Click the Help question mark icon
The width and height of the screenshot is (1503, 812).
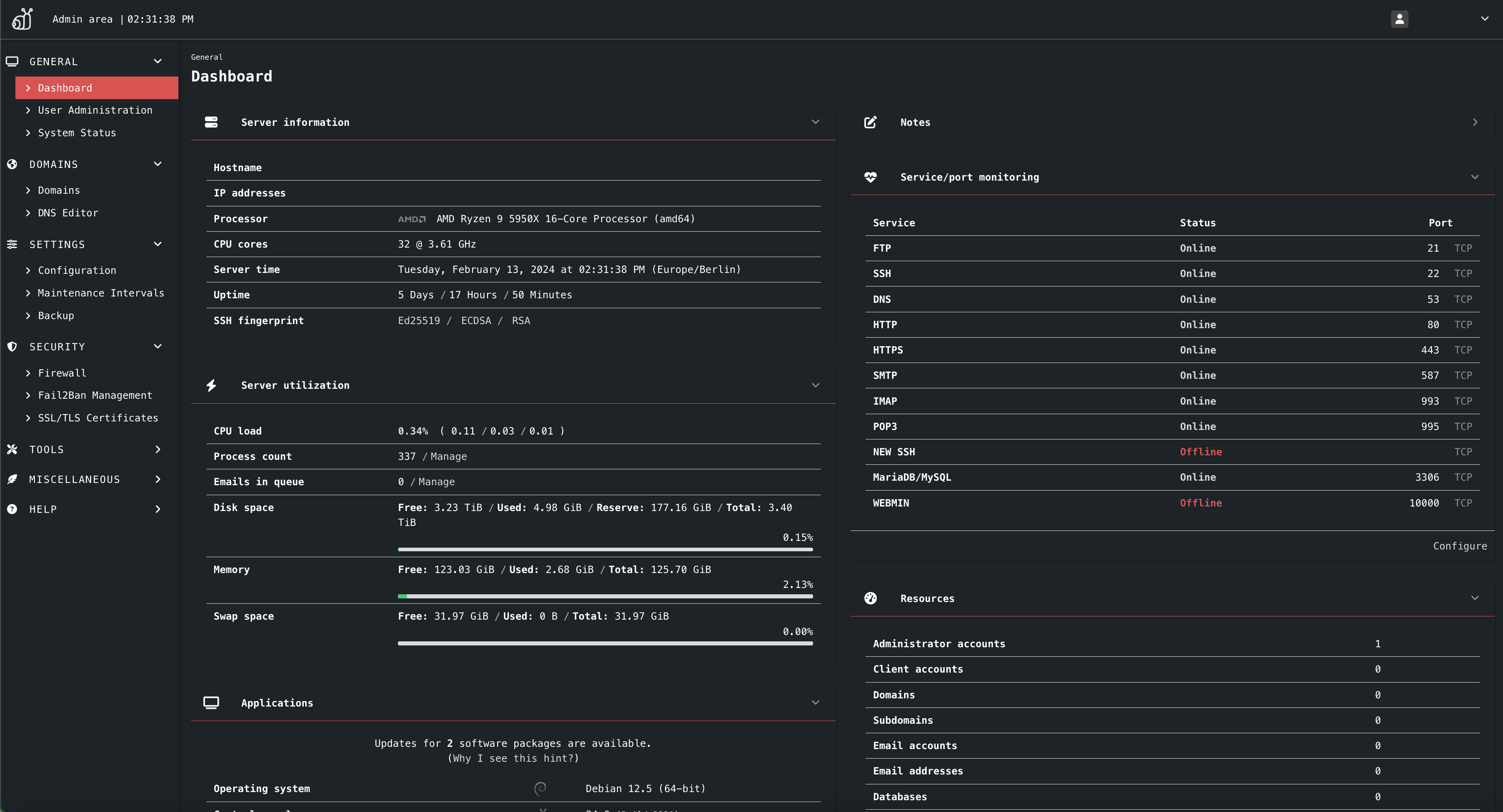tap(12, 509)
